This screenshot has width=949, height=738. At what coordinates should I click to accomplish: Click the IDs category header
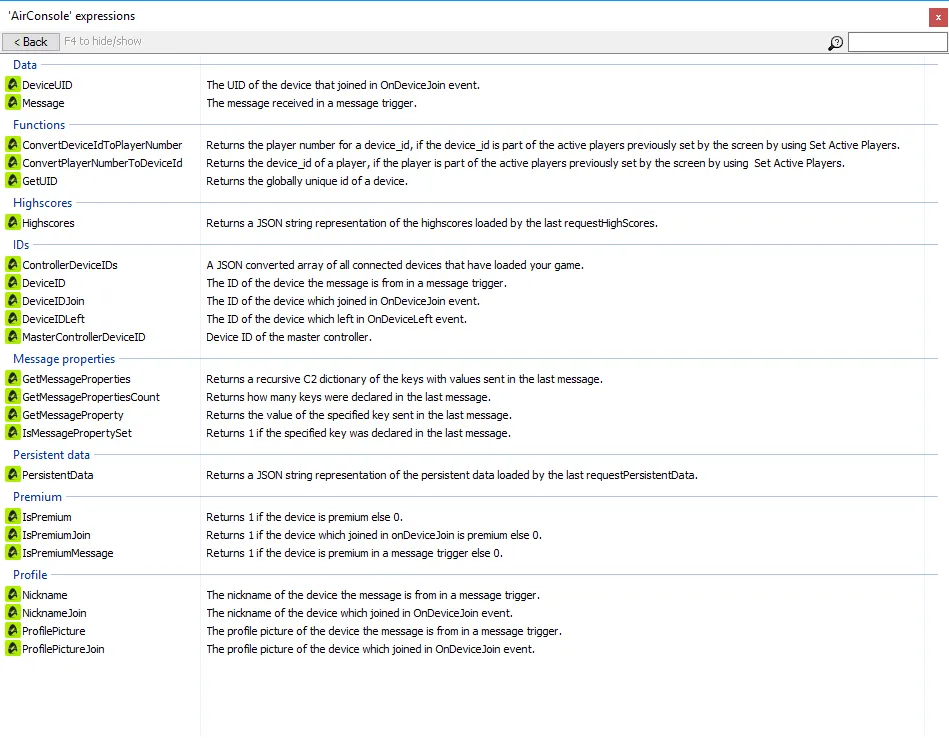21,245
